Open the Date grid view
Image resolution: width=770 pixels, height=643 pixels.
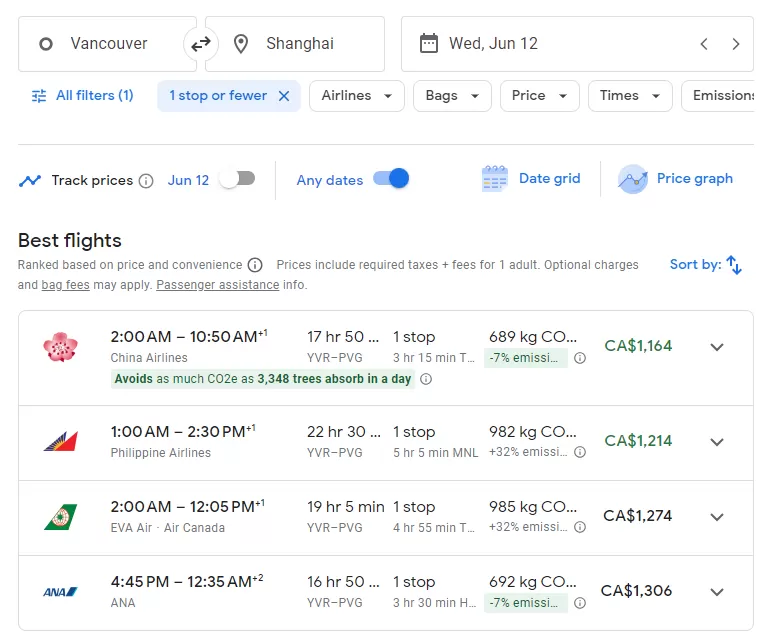[531, 179]
